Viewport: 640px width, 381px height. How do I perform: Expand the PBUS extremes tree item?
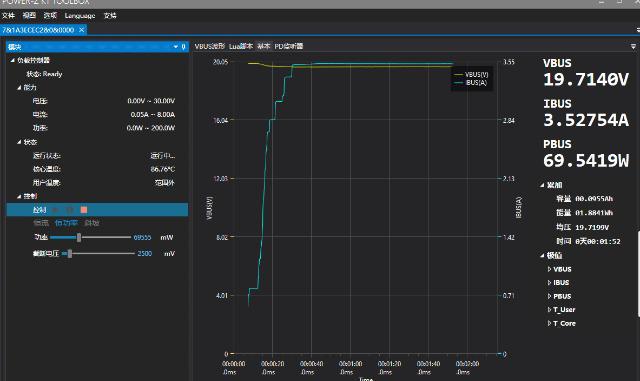tap(549, 296)
